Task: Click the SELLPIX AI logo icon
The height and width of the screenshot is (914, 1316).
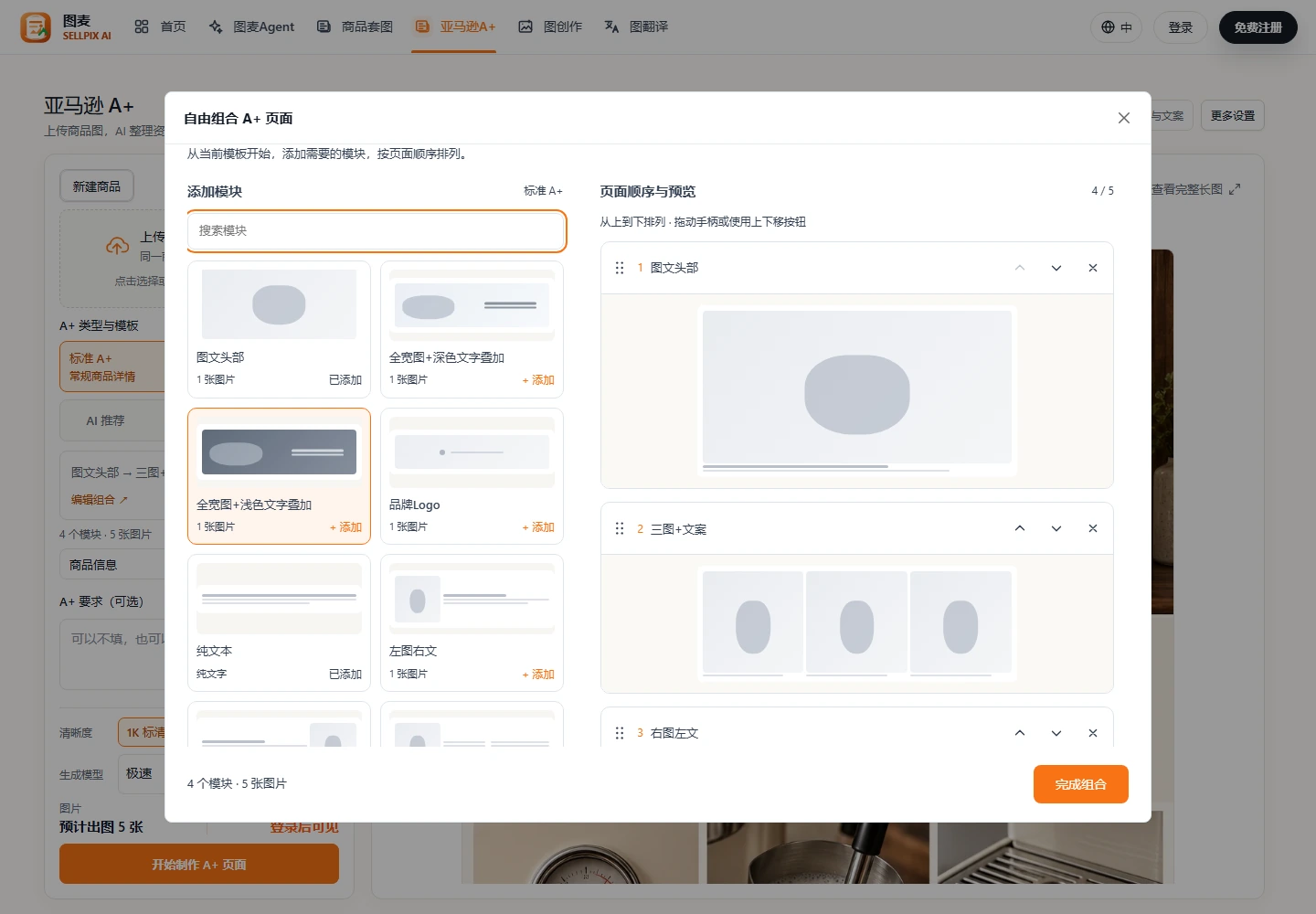Action: (x=36, y=27)
